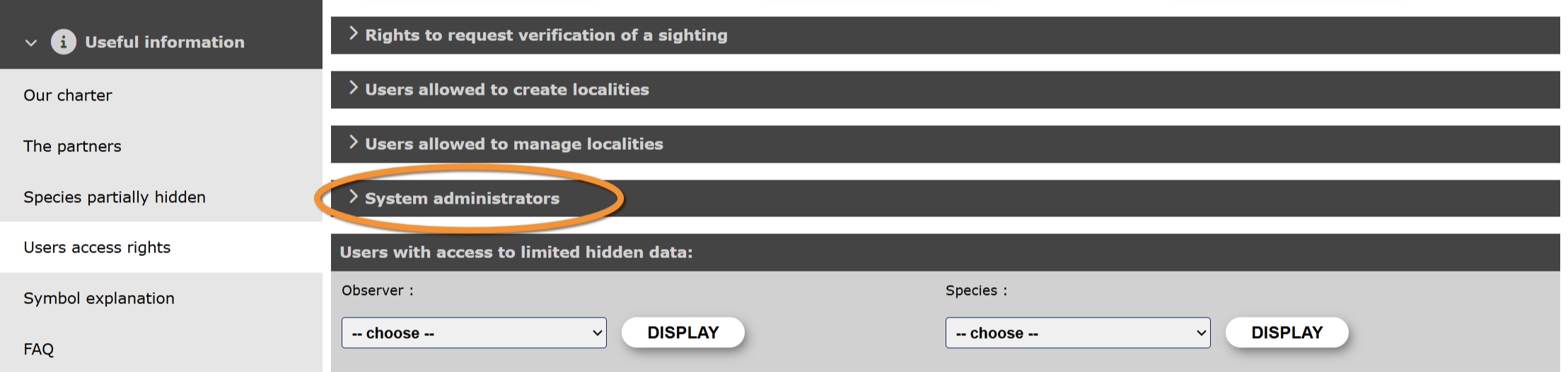The width and height of the screenshot is (1568, 372).
Task: Open Symbol explanation page
Action: pos(99,298)
